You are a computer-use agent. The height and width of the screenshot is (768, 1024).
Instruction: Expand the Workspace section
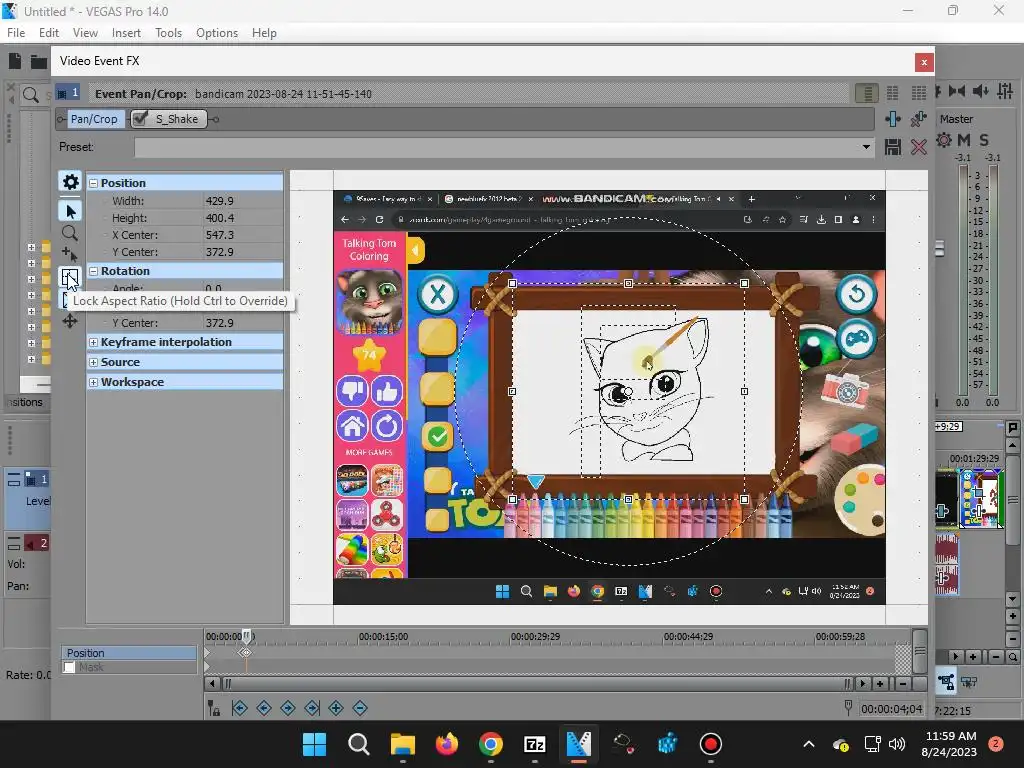point(93,382)
